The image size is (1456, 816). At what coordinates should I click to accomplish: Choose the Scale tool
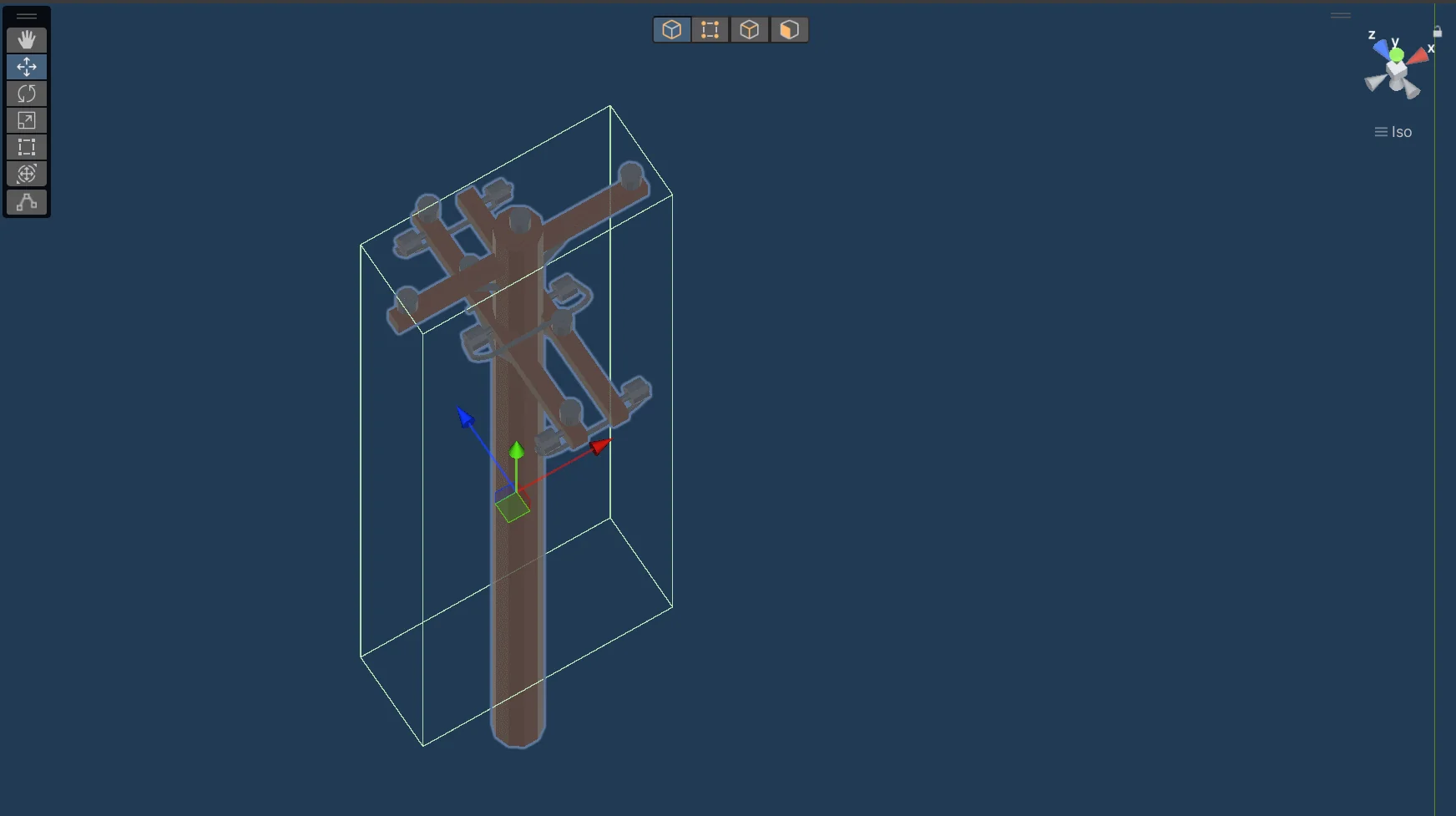[x=26, y=120]
